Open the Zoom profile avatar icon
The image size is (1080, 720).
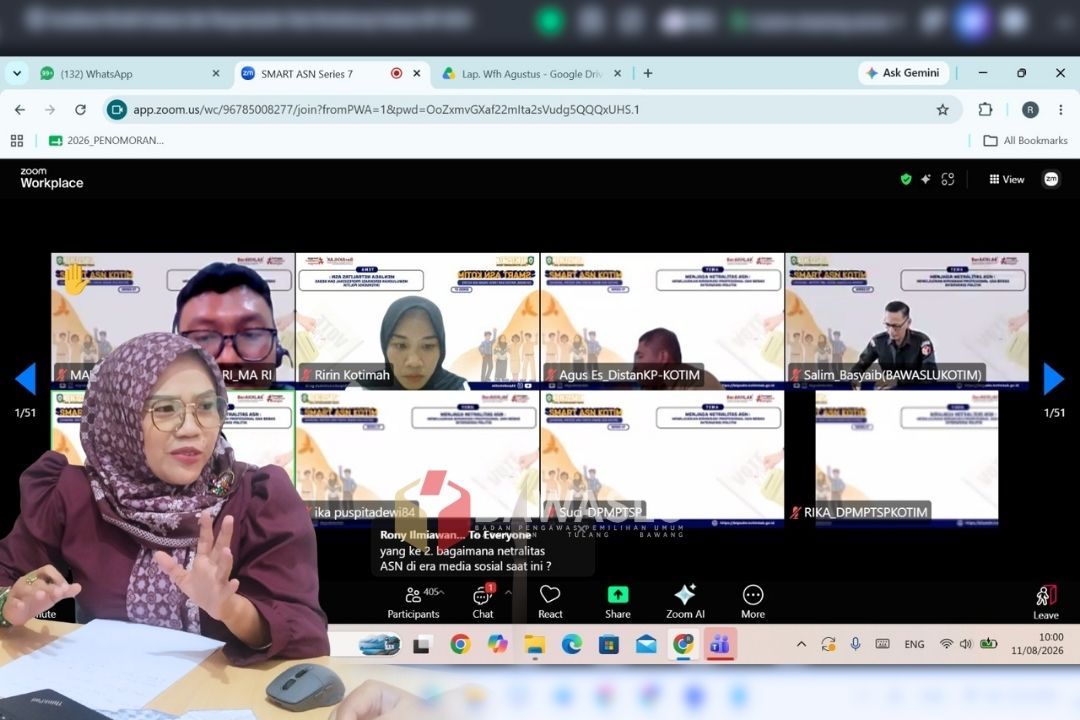tap(1051, 179)
